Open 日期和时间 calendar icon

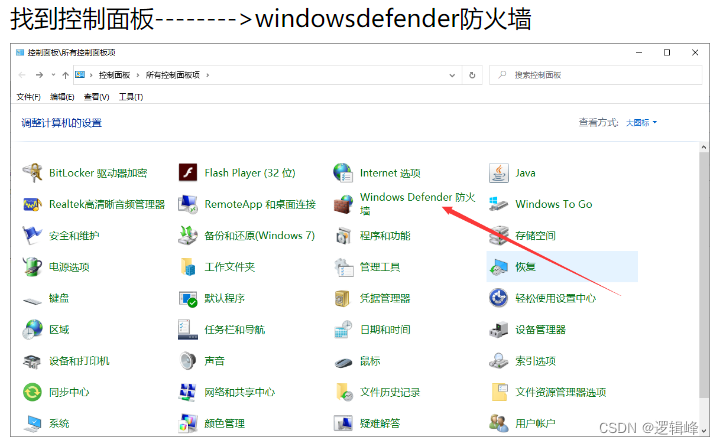pos(343,330)
